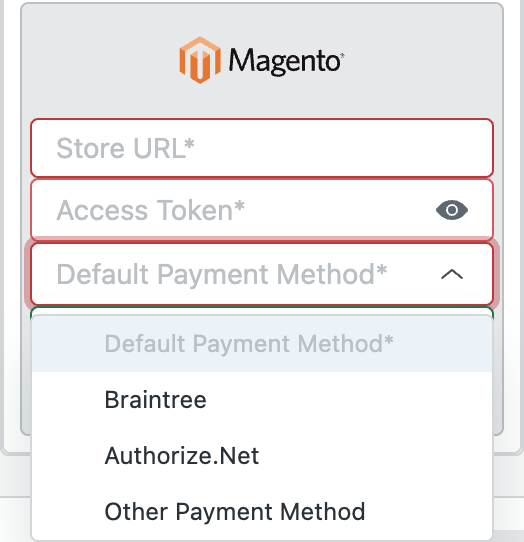524x542 pixels.
Task: Click the gray card area beside Magento logo
Action: pos(422,60)
